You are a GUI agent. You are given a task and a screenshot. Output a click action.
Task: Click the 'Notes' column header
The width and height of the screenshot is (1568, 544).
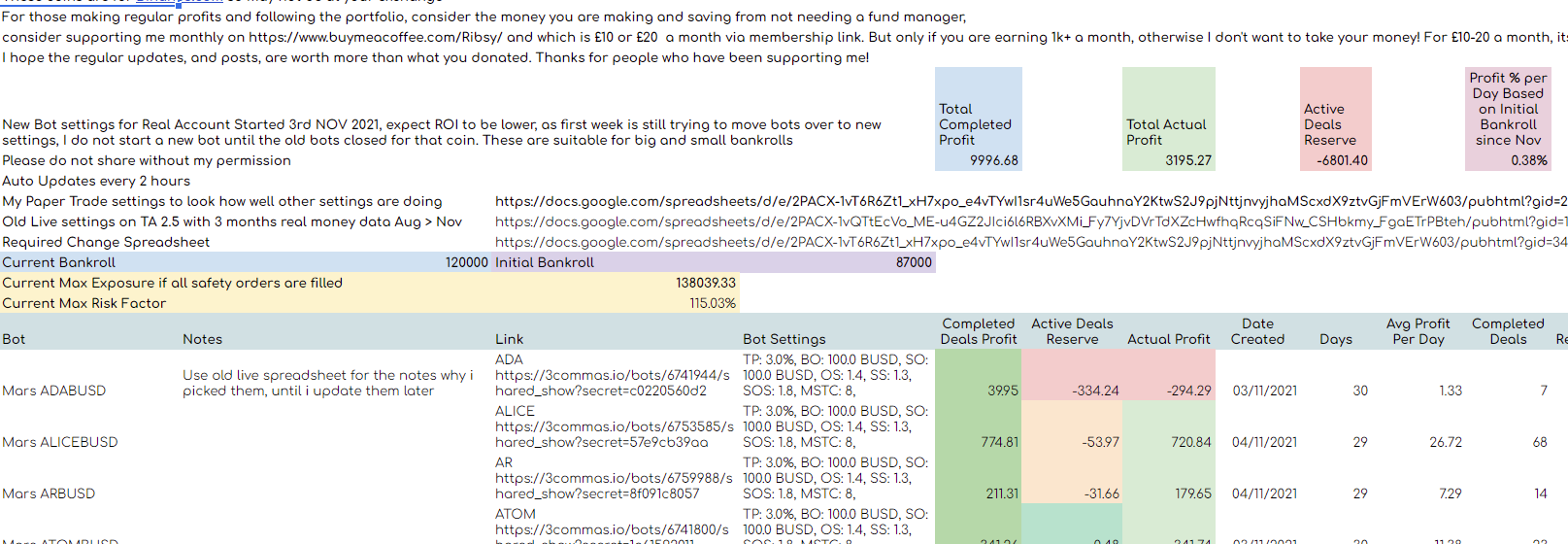(202, 339)
